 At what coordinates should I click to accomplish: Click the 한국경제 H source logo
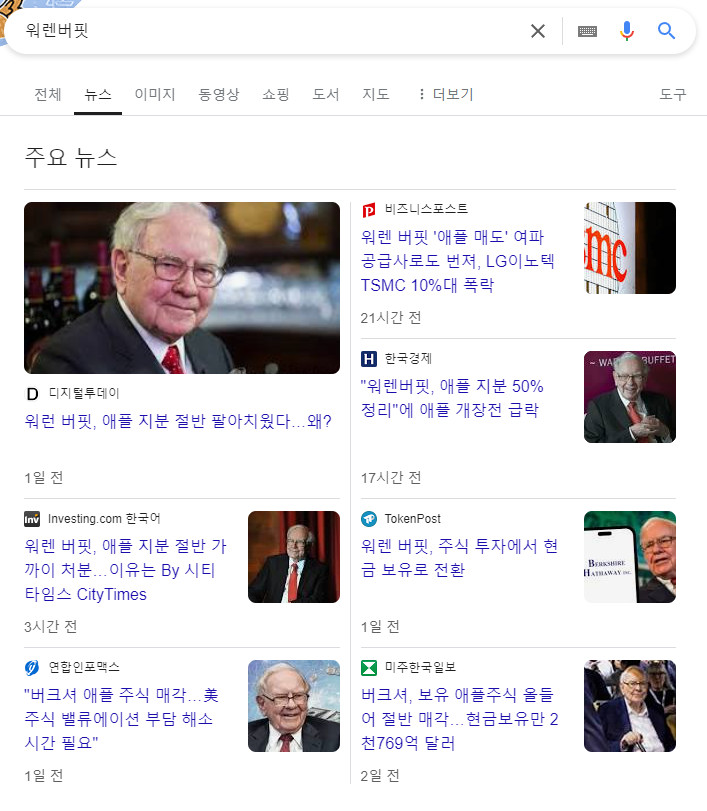point(369,358)
